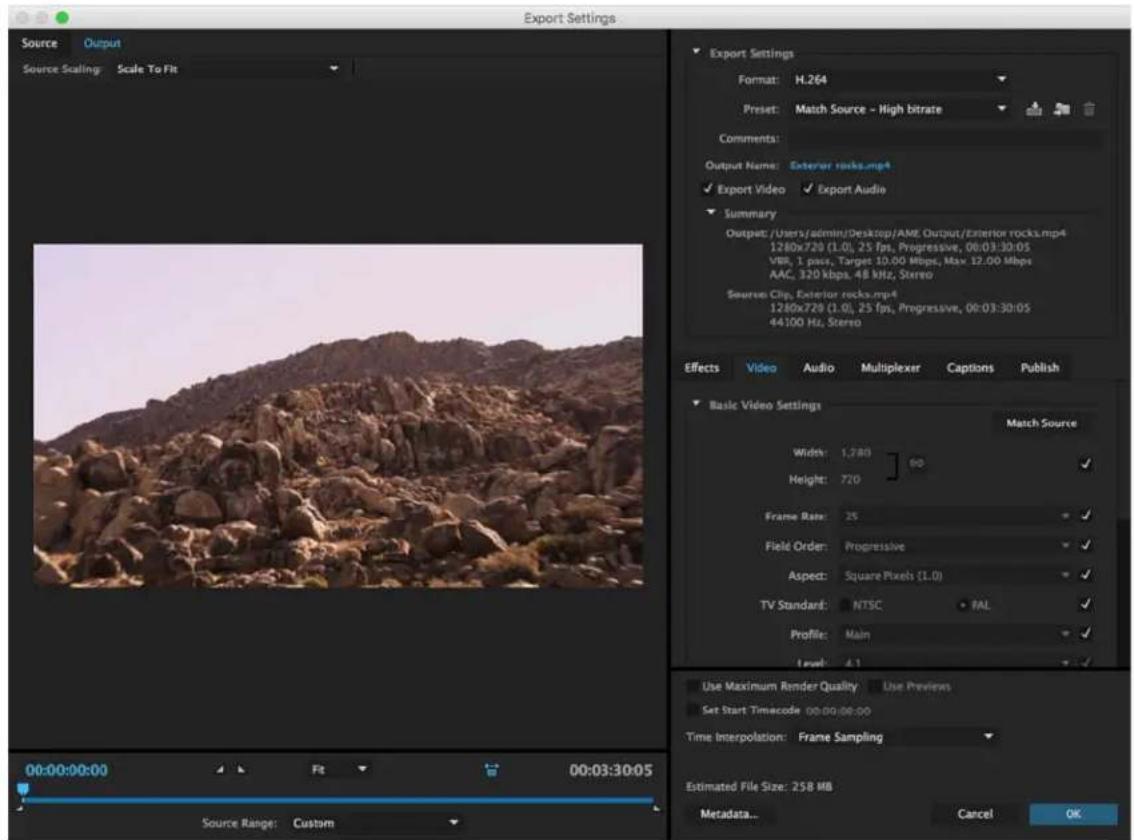This screenshot has height=840, width=1134.
Task: Toggle the Export Audio checkbox
Action: click(808, 189)
